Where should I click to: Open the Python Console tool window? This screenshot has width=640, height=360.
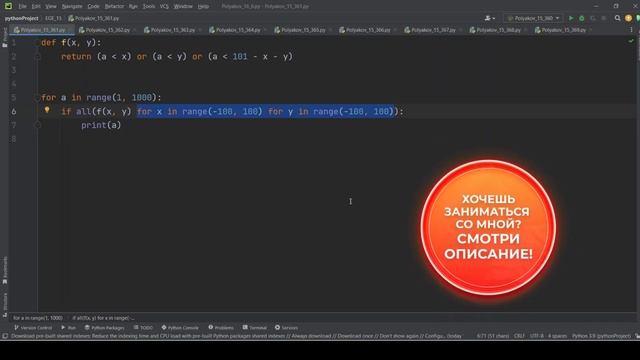tap(180, 328)
